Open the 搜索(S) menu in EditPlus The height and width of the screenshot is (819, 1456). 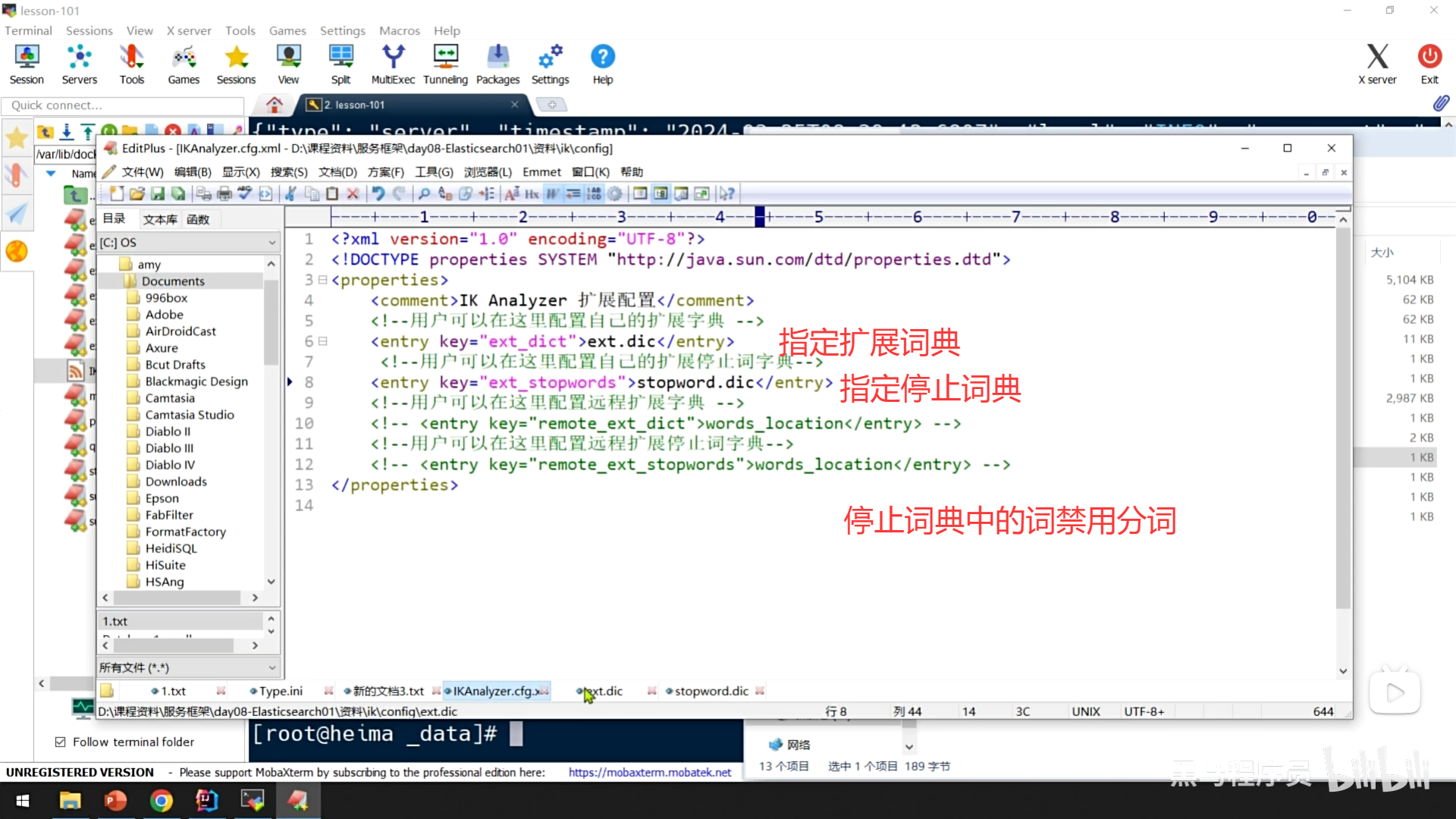289,172
